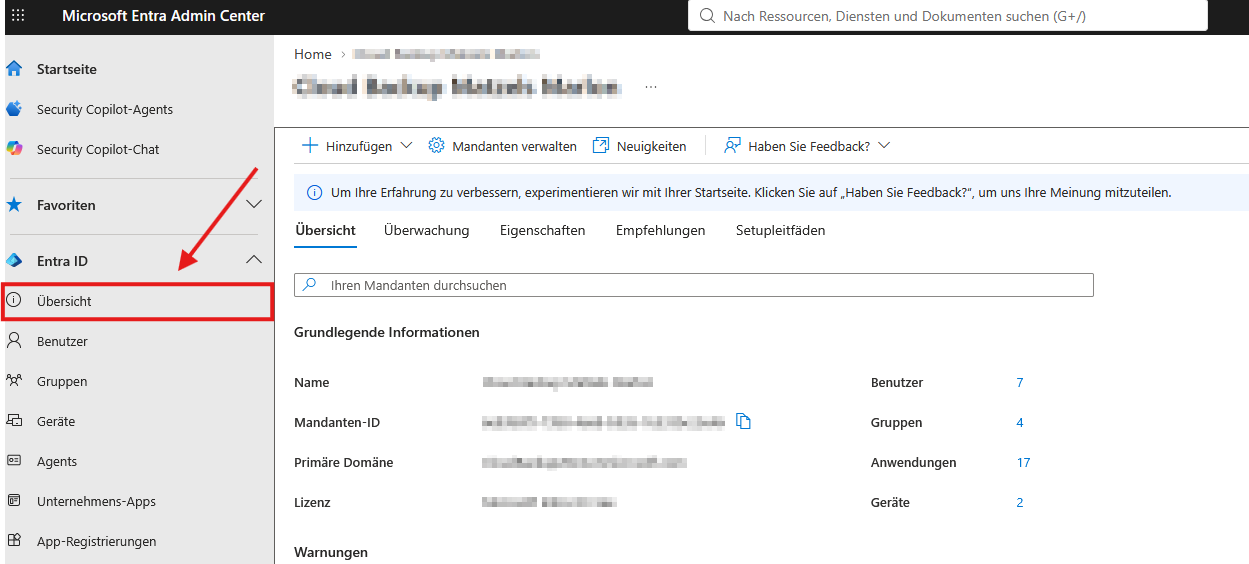Image resolution: width=1249 pixels, height=564 pixels.
Task: Click the Anwendungen label
Action: point(914,462)
